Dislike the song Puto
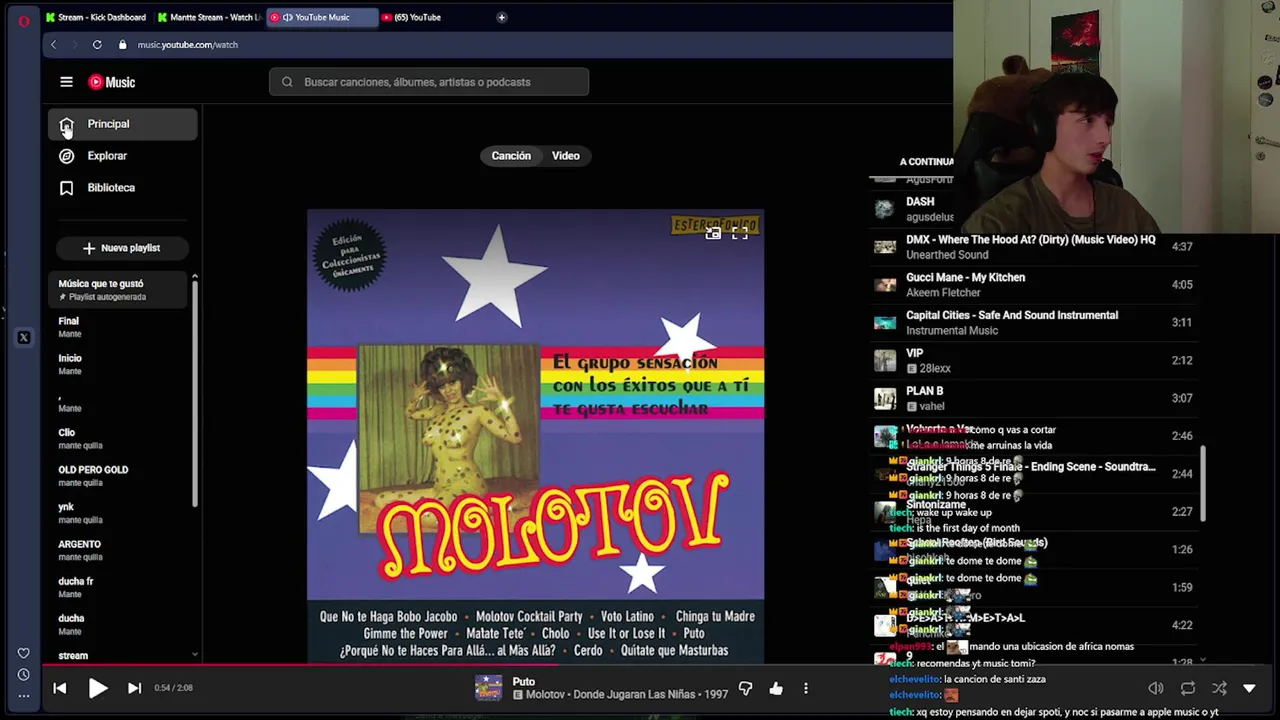Image resolution: width=1280 pixels, height=720 pixels. 745,688
